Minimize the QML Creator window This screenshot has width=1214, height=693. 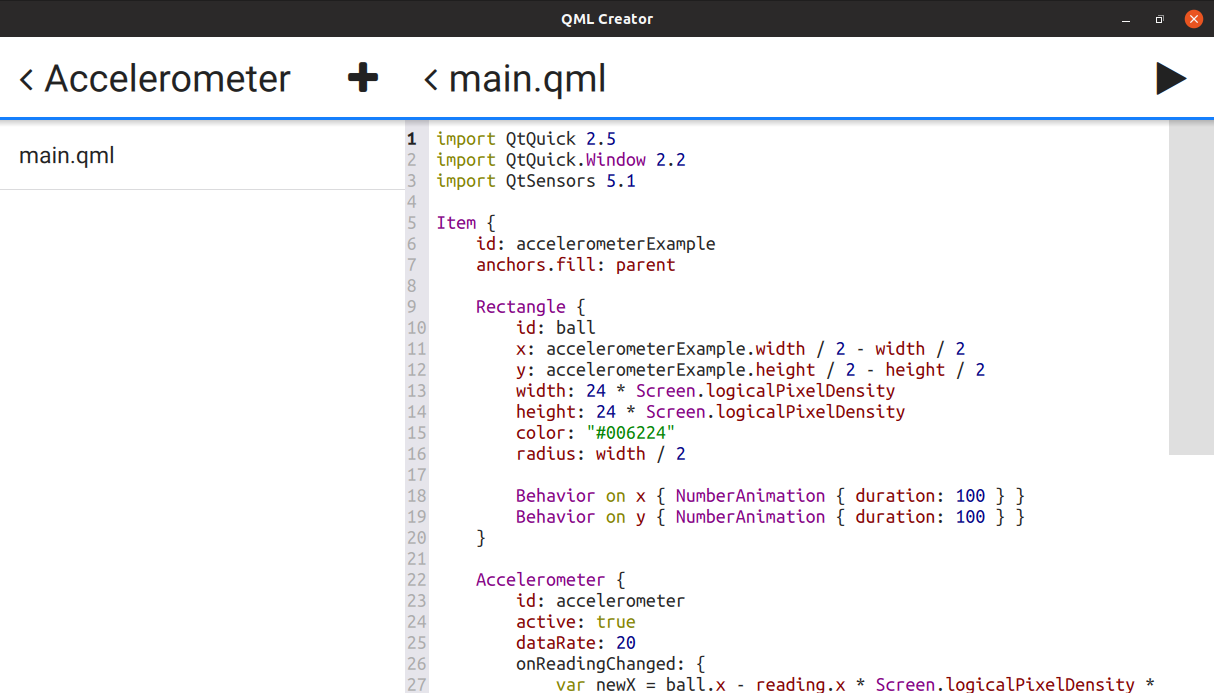(x=1126, y=18)
